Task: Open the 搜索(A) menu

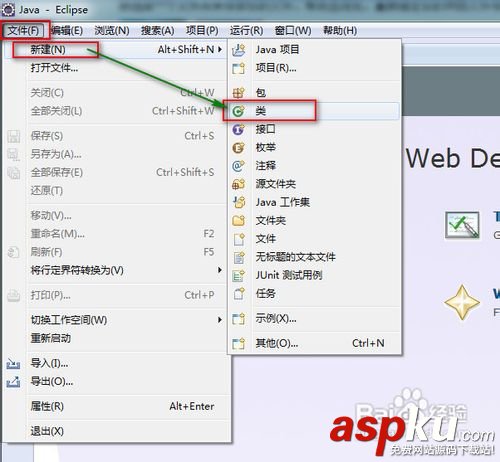Action: point(157,31)
